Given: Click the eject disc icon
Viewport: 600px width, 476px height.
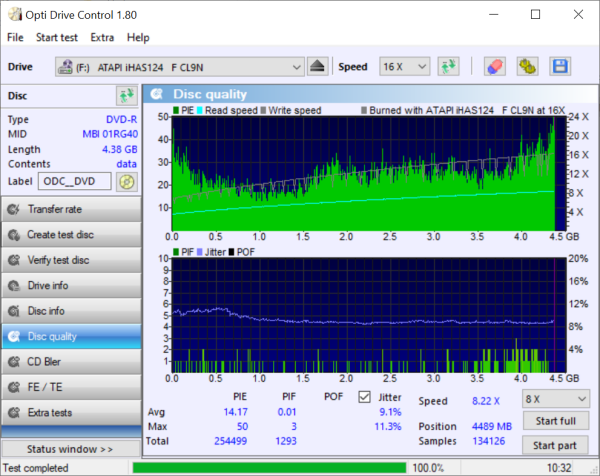Looking at the screenshot, I should pos(317,67).
